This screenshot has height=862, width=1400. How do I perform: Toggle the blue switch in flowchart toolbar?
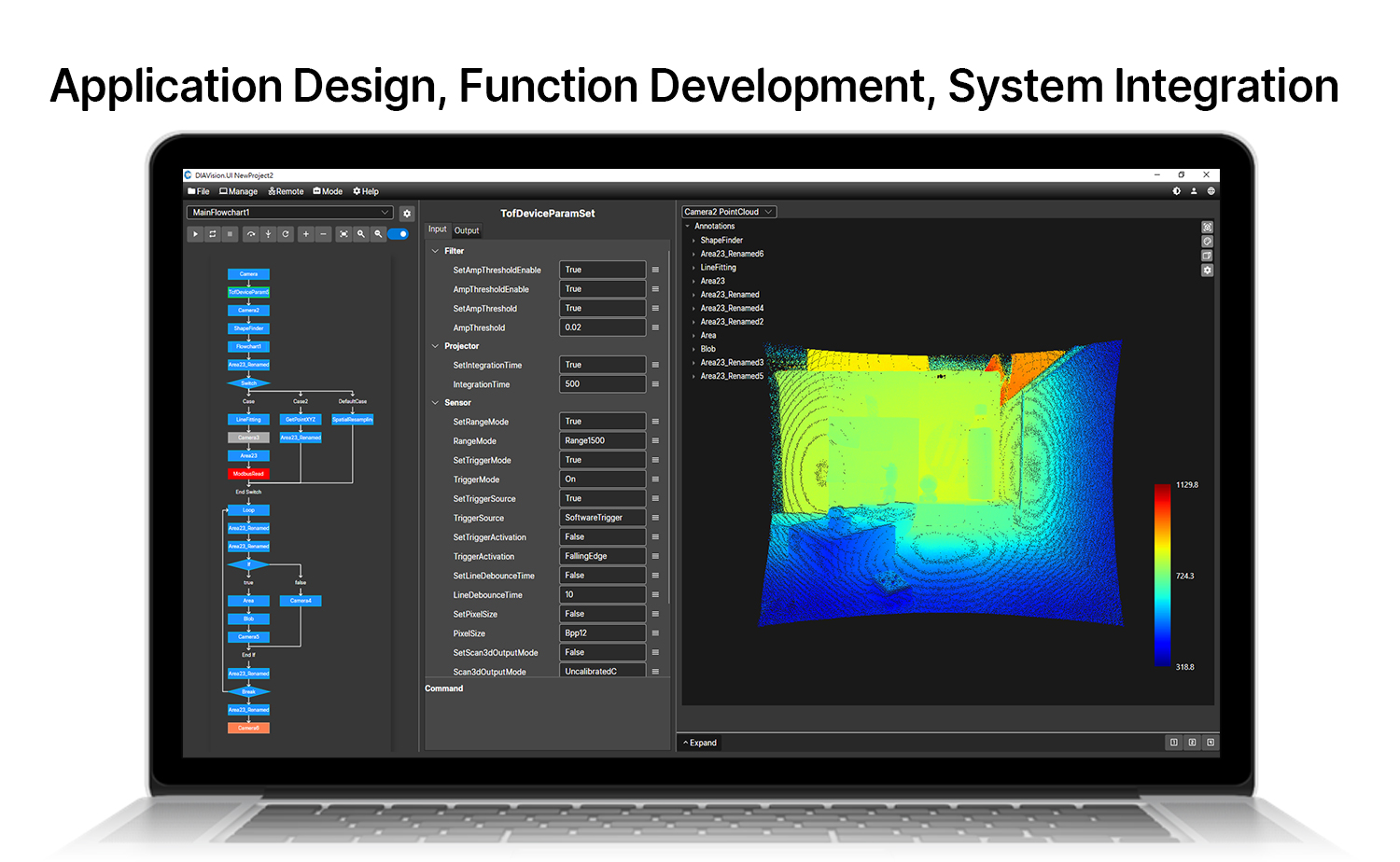point(399,234)
